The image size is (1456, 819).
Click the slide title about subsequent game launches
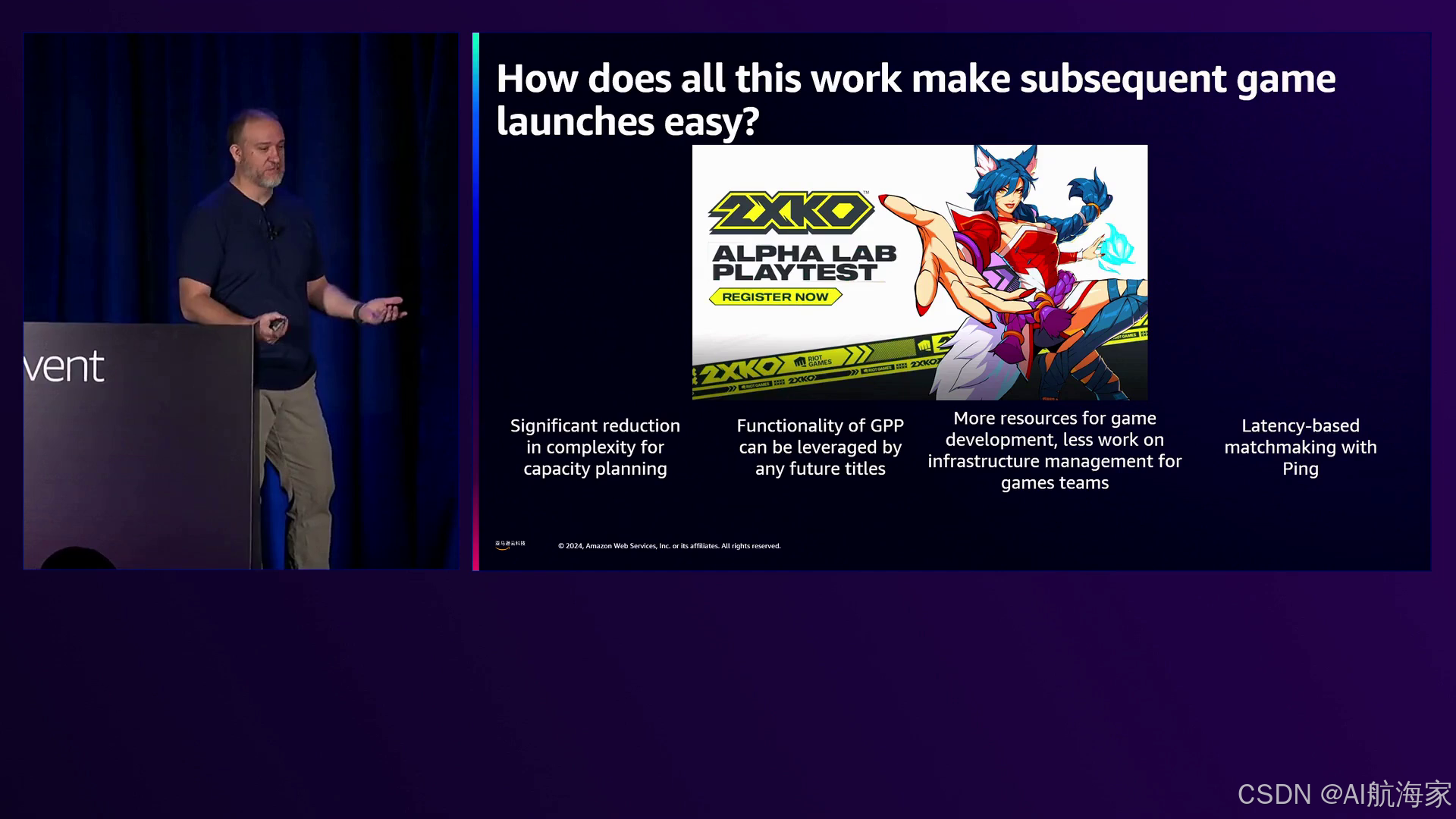(x=915, y=99)
